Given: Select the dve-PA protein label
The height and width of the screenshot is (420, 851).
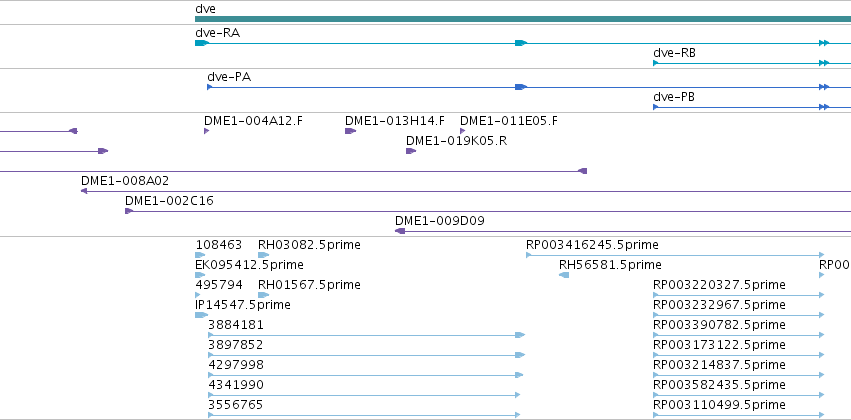Looking at the screenshot, I should (x=229, y=77).
